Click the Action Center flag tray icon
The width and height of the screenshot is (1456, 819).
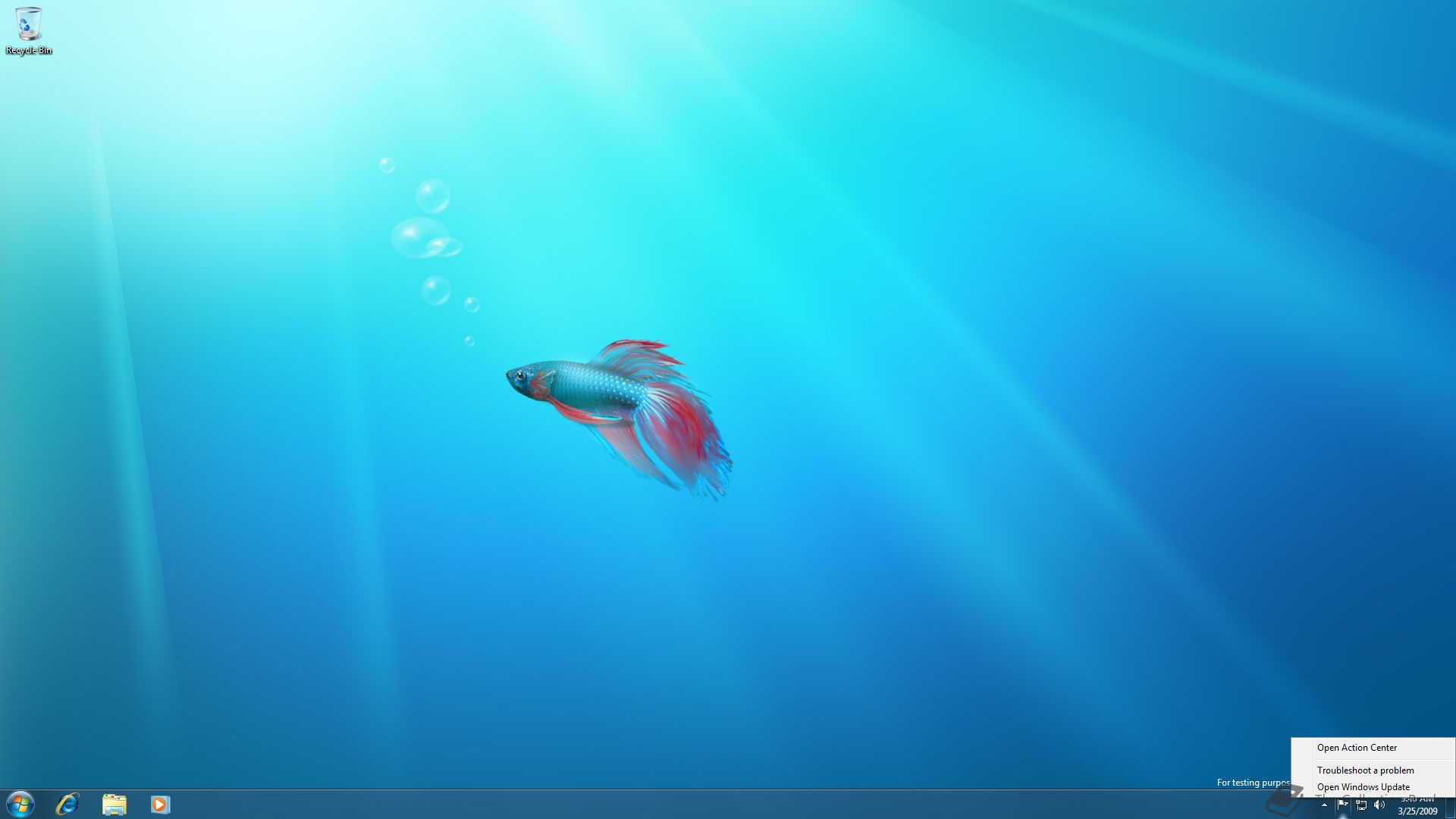tap(1343, 805)
